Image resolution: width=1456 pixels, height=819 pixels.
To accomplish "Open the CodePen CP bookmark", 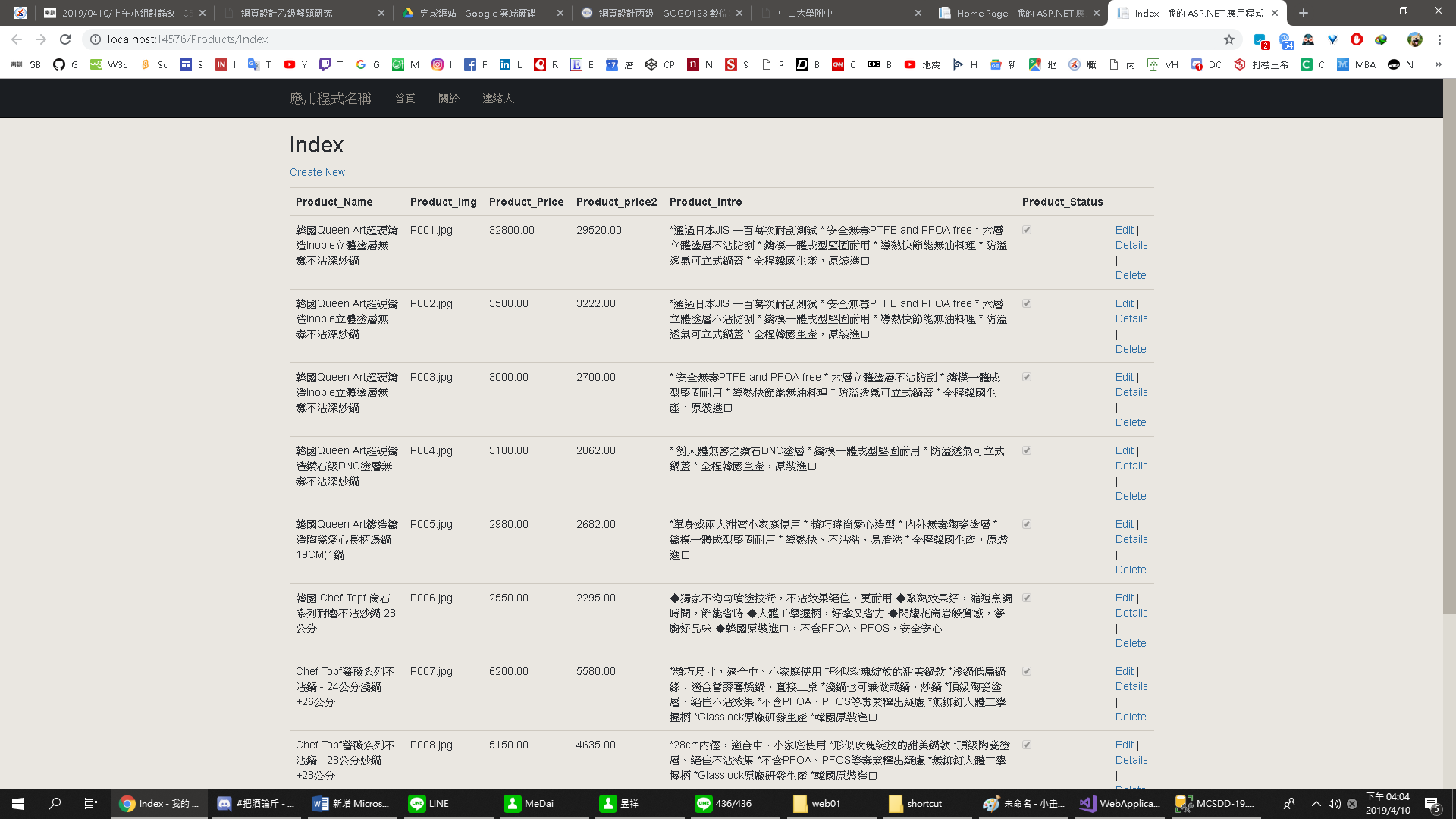I will pyautogui.click(x=661, y=64).
